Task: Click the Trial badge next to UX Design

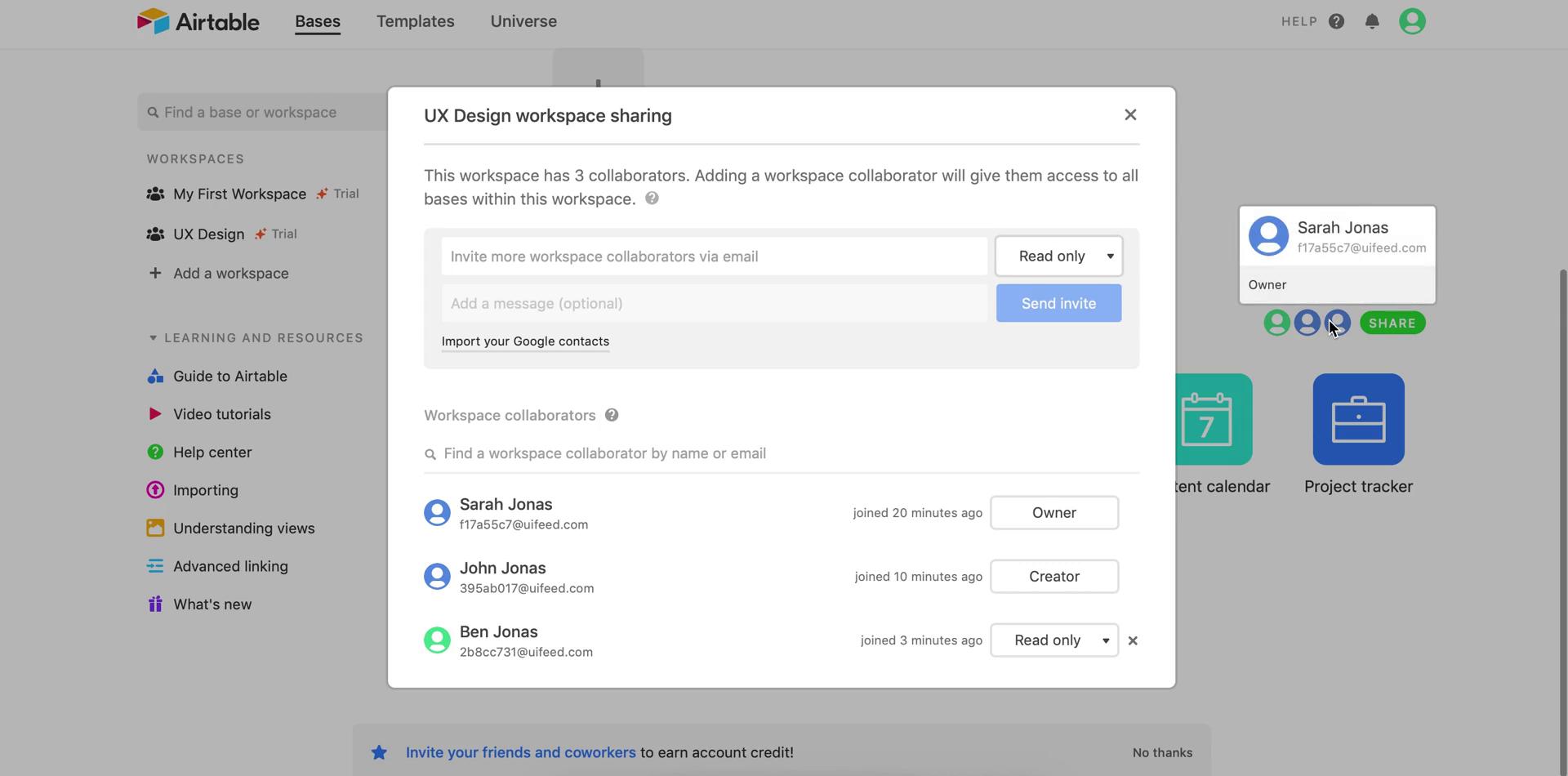Action: click(275, 234)
